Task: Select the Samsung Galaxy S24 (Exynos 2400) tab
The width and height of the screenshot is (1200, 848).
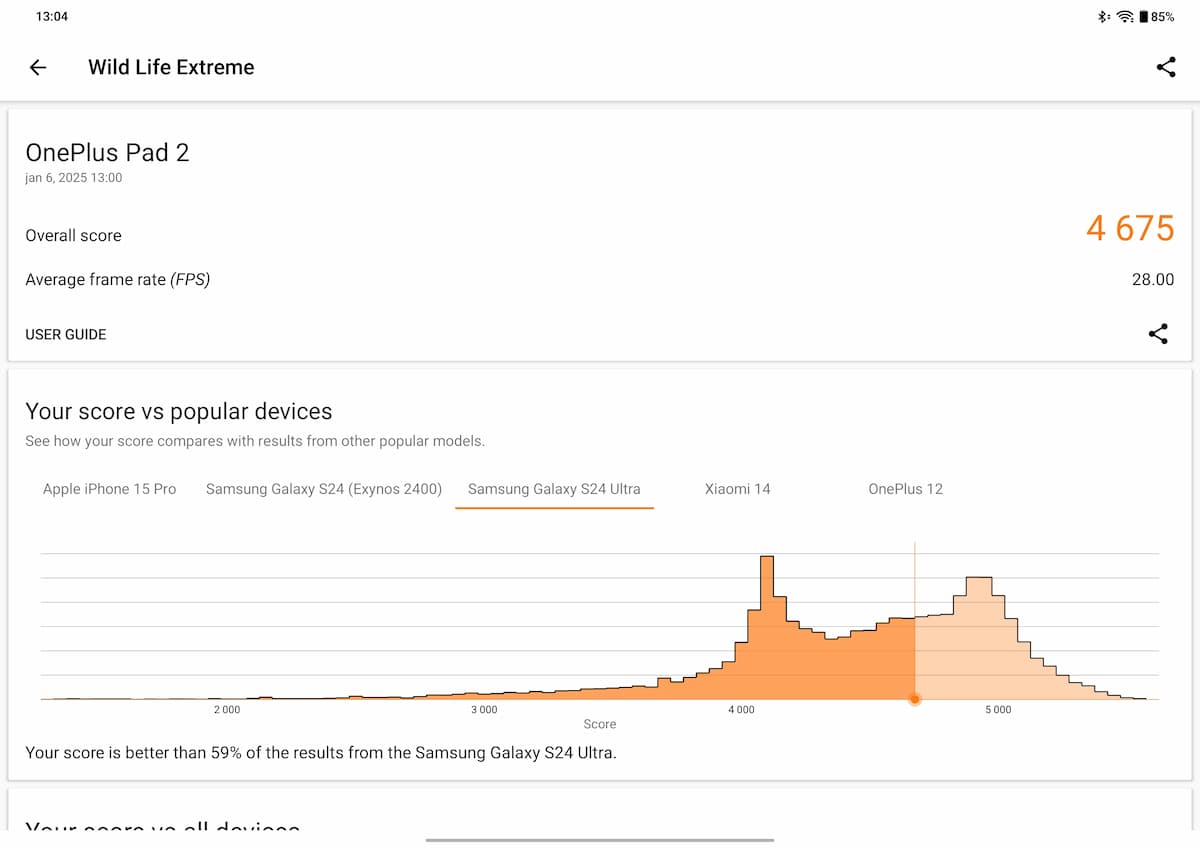Action: 323,489
